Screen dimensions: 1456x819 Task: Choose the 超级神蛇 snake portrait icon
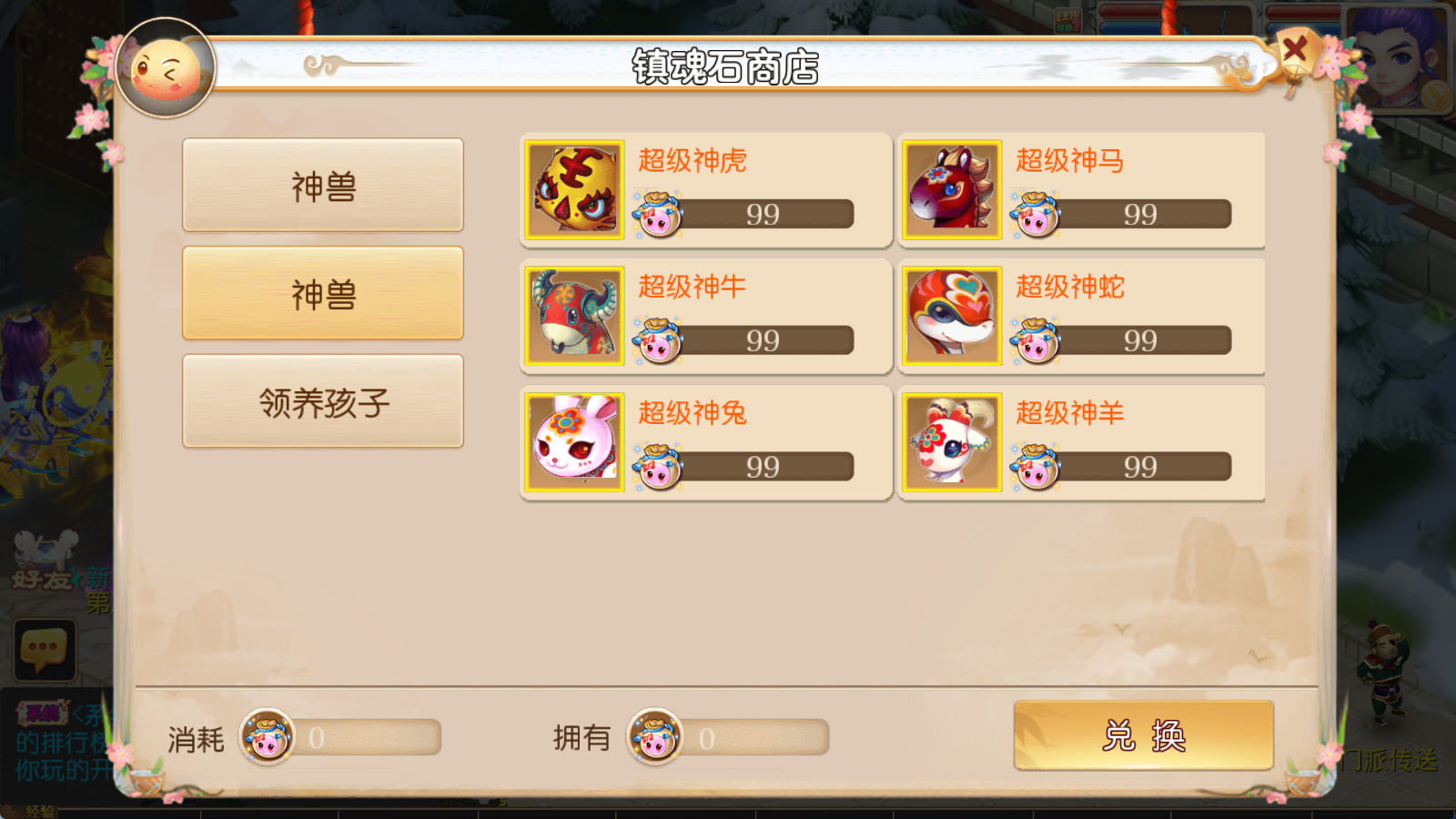pyautogui.click(x=952, y=316)
